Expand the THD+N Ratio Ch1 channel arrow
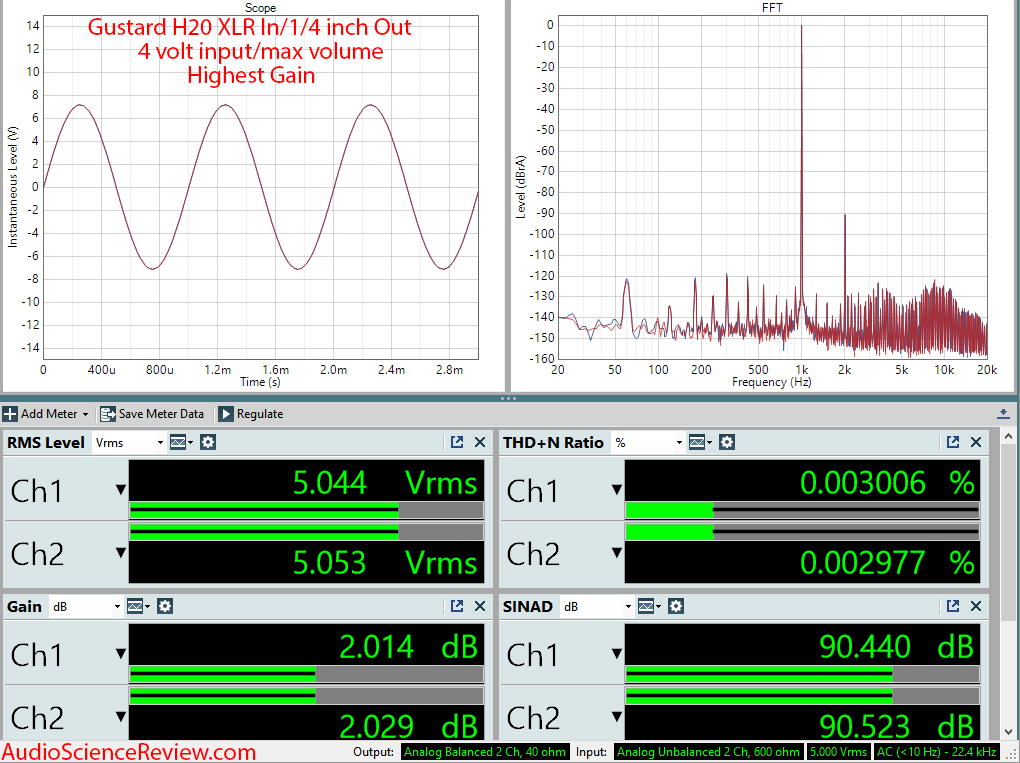 tap(617, 490)
